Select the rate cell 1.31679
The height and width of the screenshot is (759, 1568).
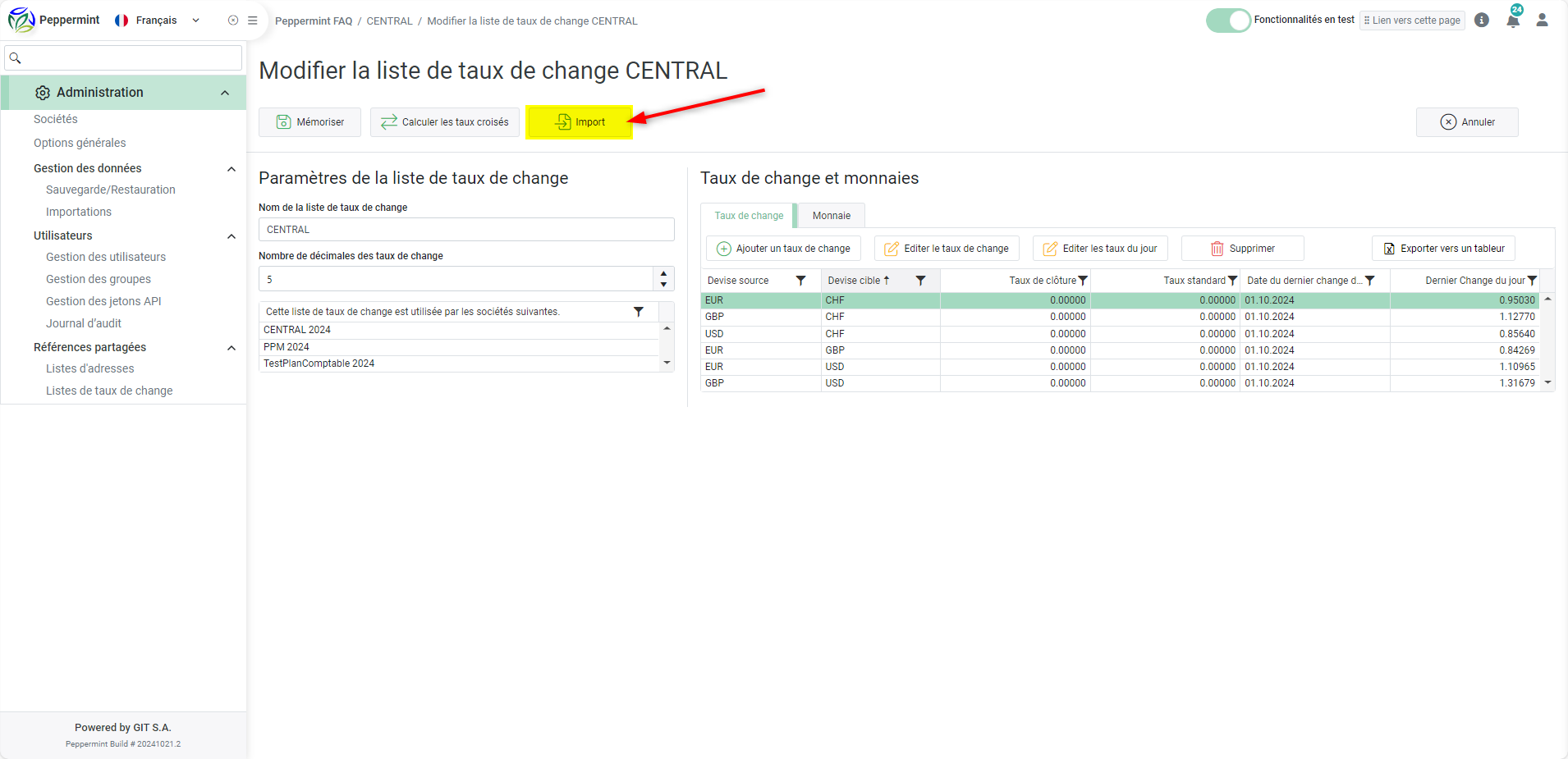1464,383
